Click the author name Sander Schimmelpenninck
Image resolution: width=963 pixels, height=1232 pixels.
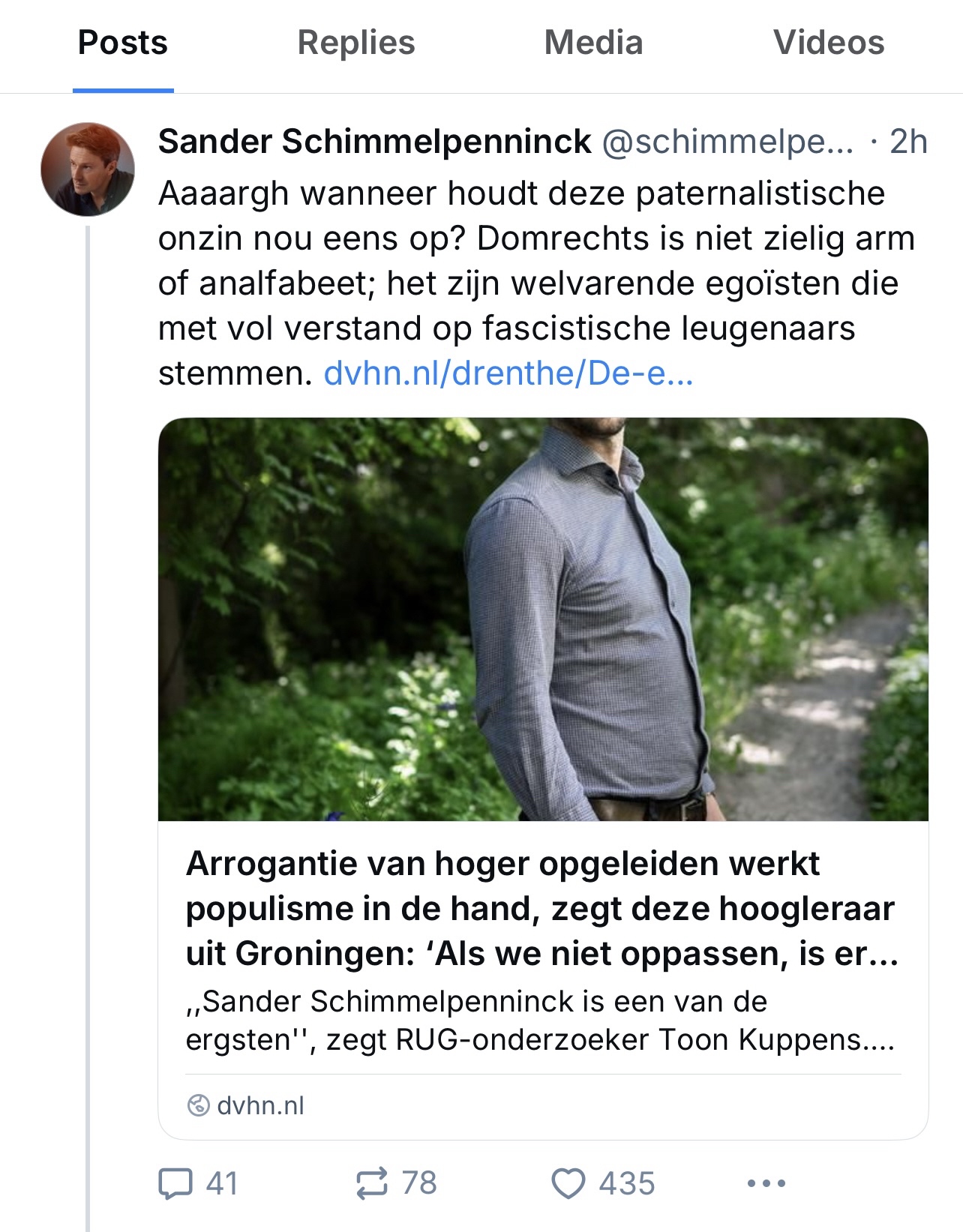coord(374,142)
